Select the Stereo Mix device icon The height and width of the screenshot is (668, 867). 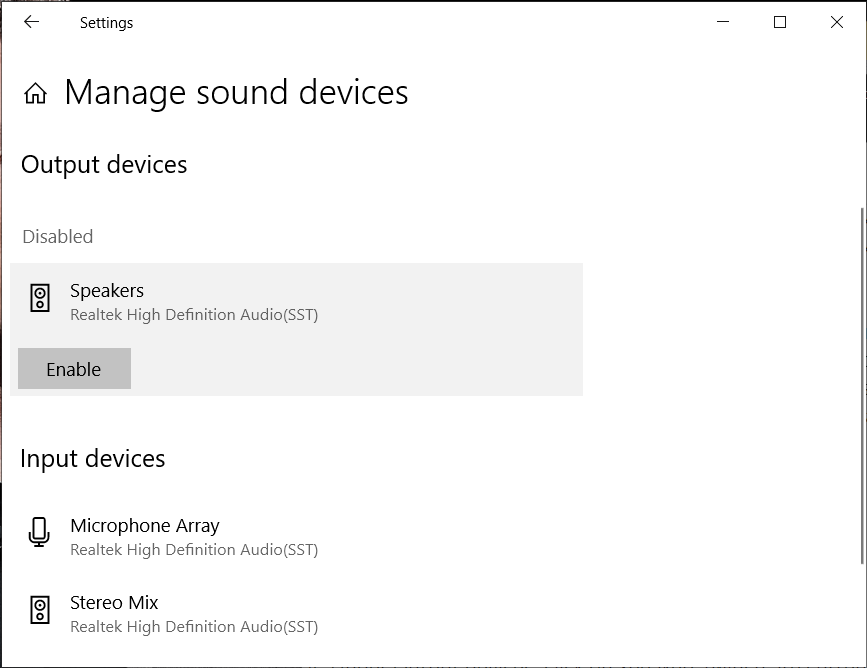(x=40, y=610)
